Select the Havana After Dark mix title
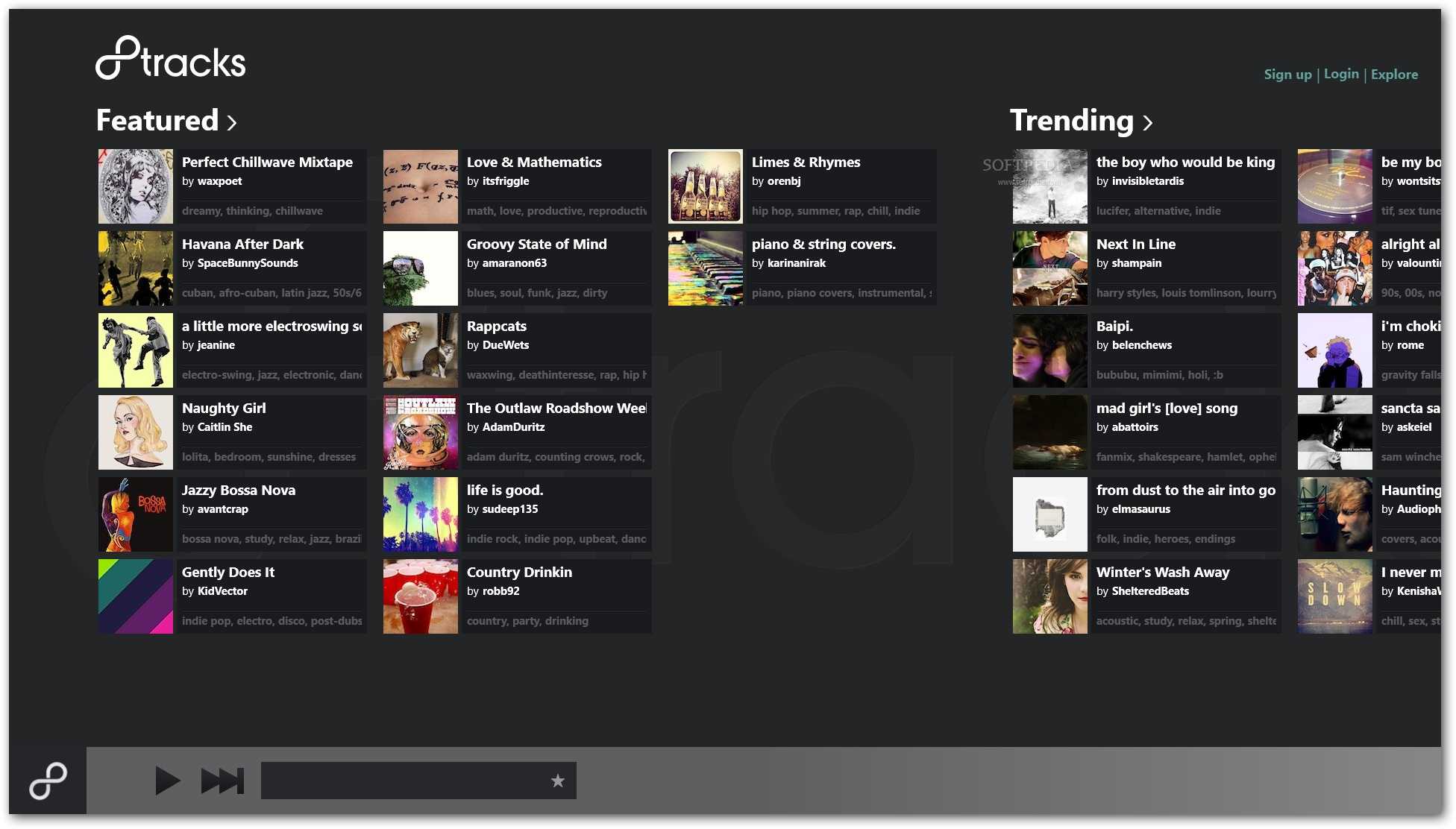The width and height of the screenshot is (1456, 829). (242, 245)
